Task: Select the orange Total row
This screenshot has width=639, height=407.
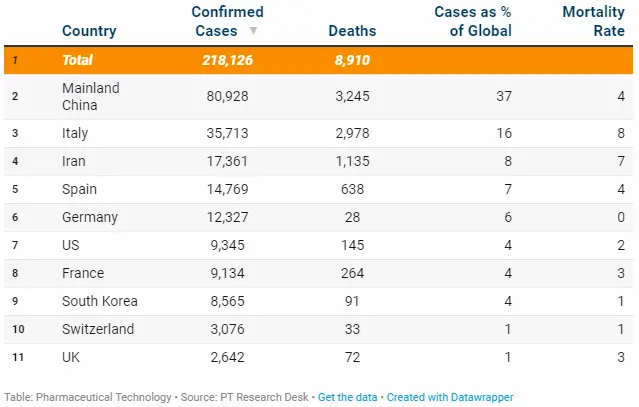Action: [x=319, y=60]
